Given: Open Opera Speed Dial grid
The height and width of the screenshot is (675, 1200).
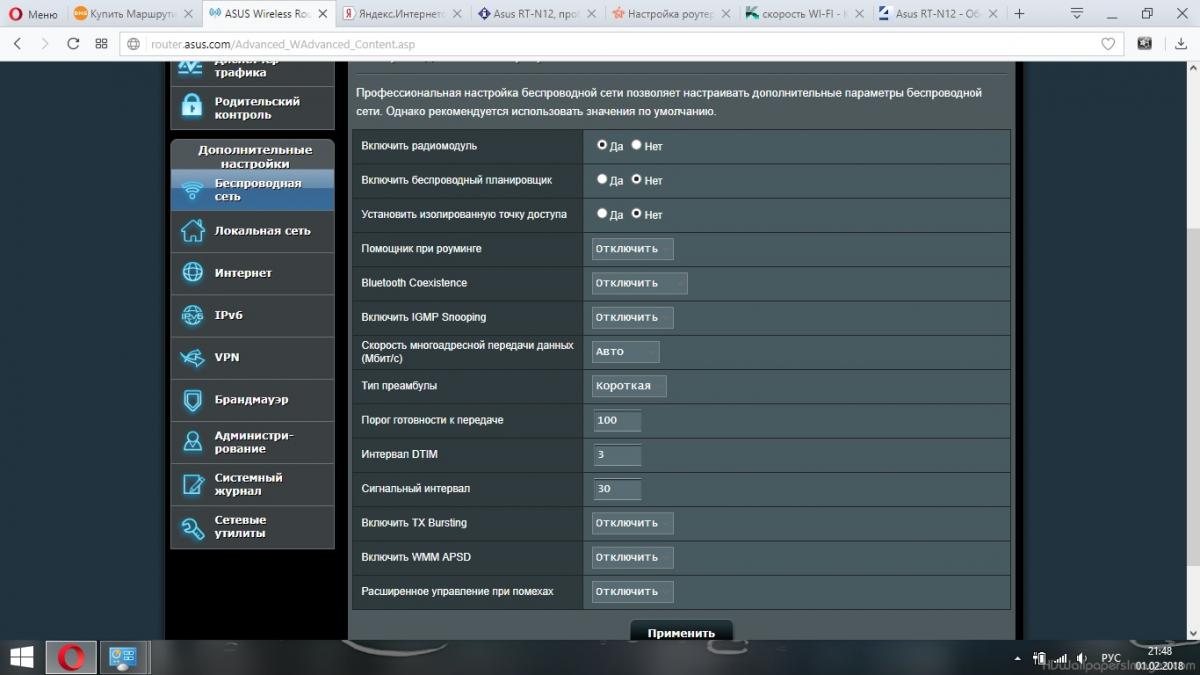Looking at the screenshot, I should coord(101,44).
